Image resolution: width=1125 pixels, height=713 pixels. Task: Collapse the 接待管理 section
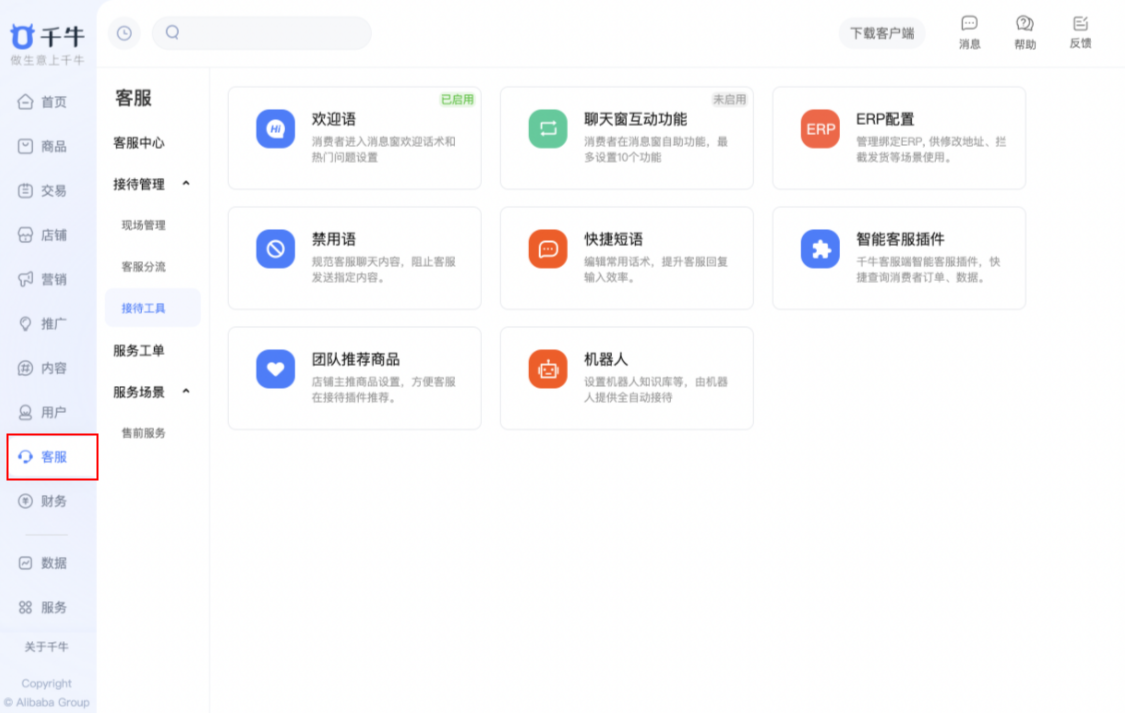(186, 184)
